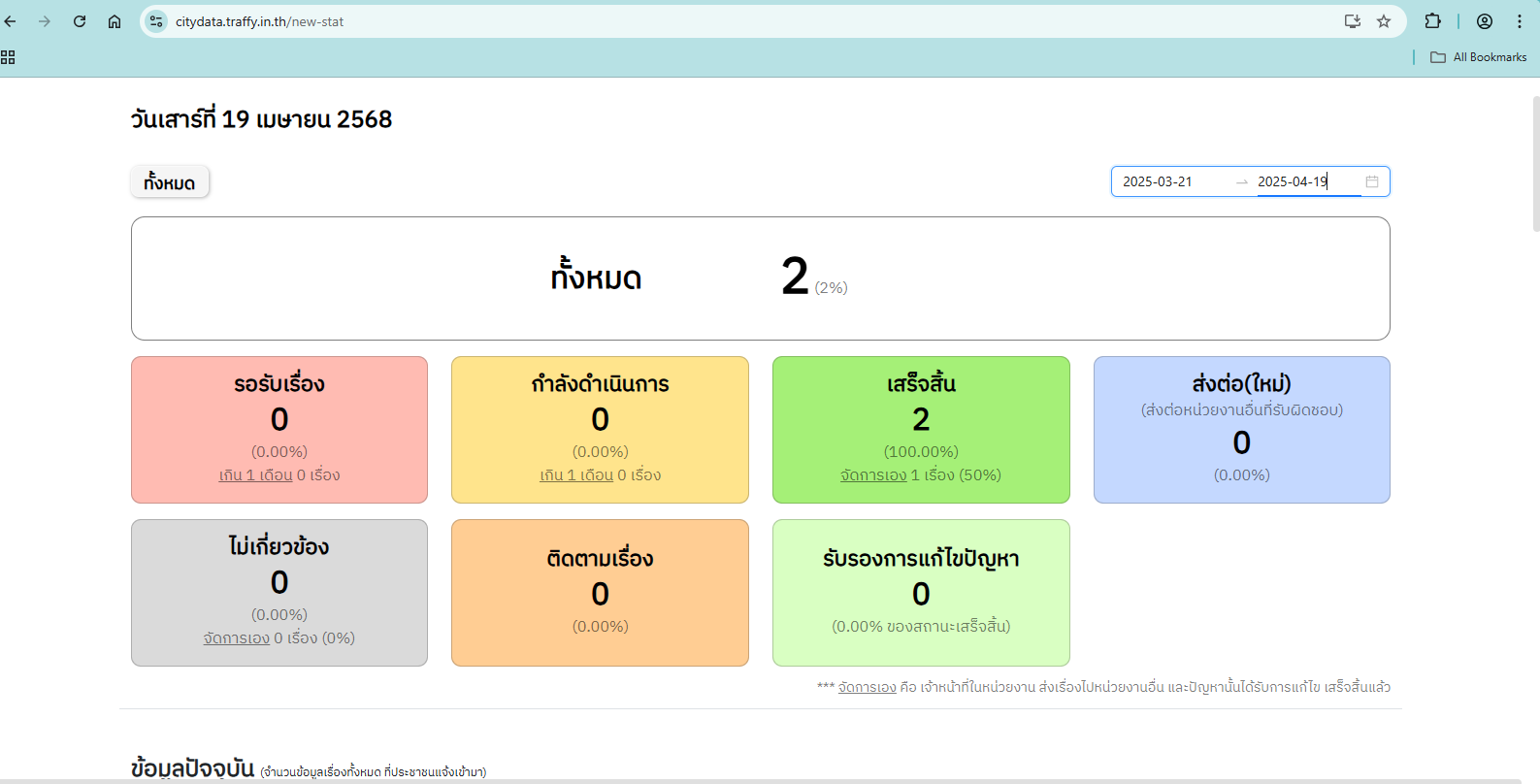Image resolution: width=1540 pixels, height=784 pixels.
Task: Click เกิน 1 เดือน link in รอรับเรื่อง card
Action: (x=255, y=475)
